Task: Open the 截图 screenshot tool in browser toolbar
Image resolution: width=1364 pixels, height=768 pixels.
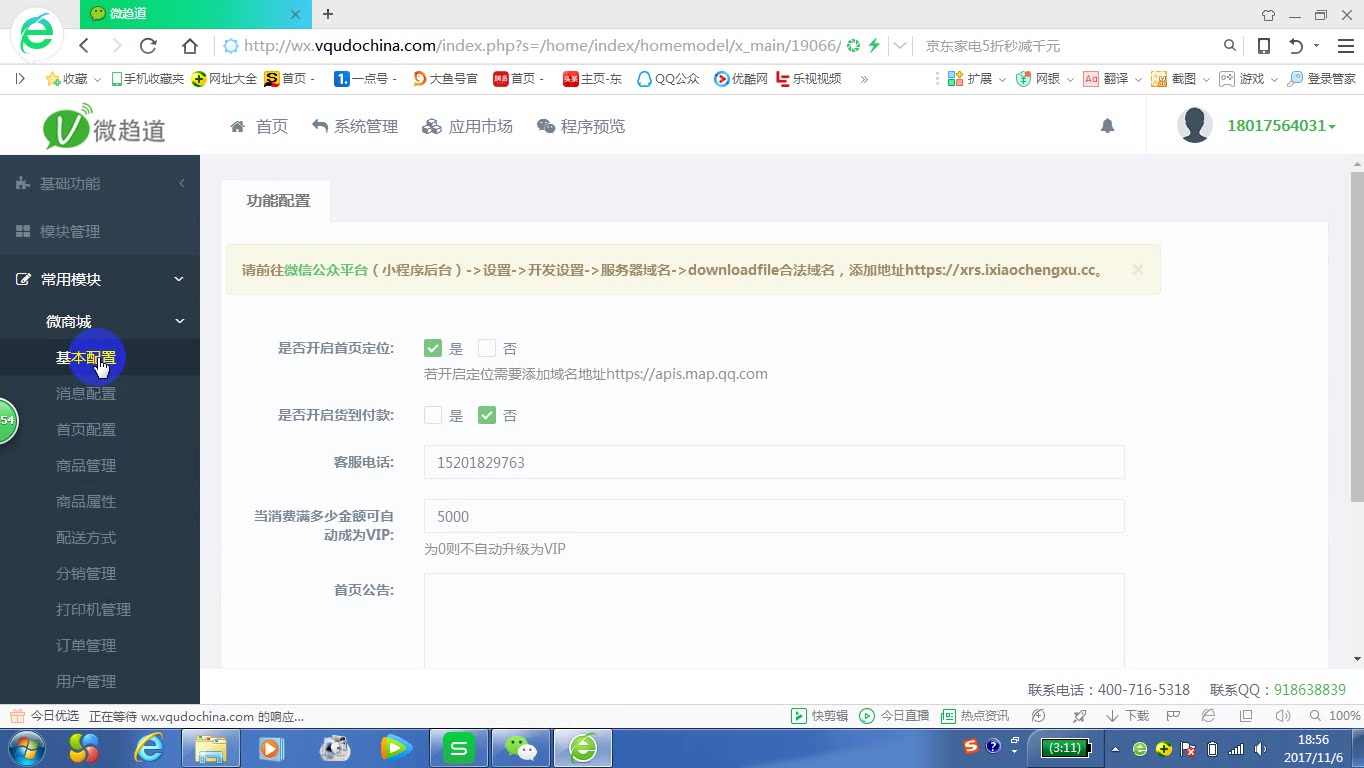Action: (1178, 78)
